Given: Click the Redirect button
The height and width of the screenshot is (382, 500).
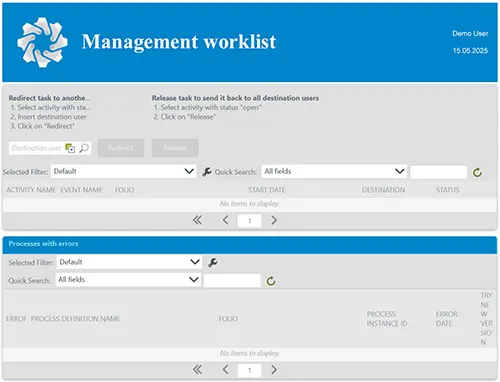Looking at the screenshot, I should 121,148.
